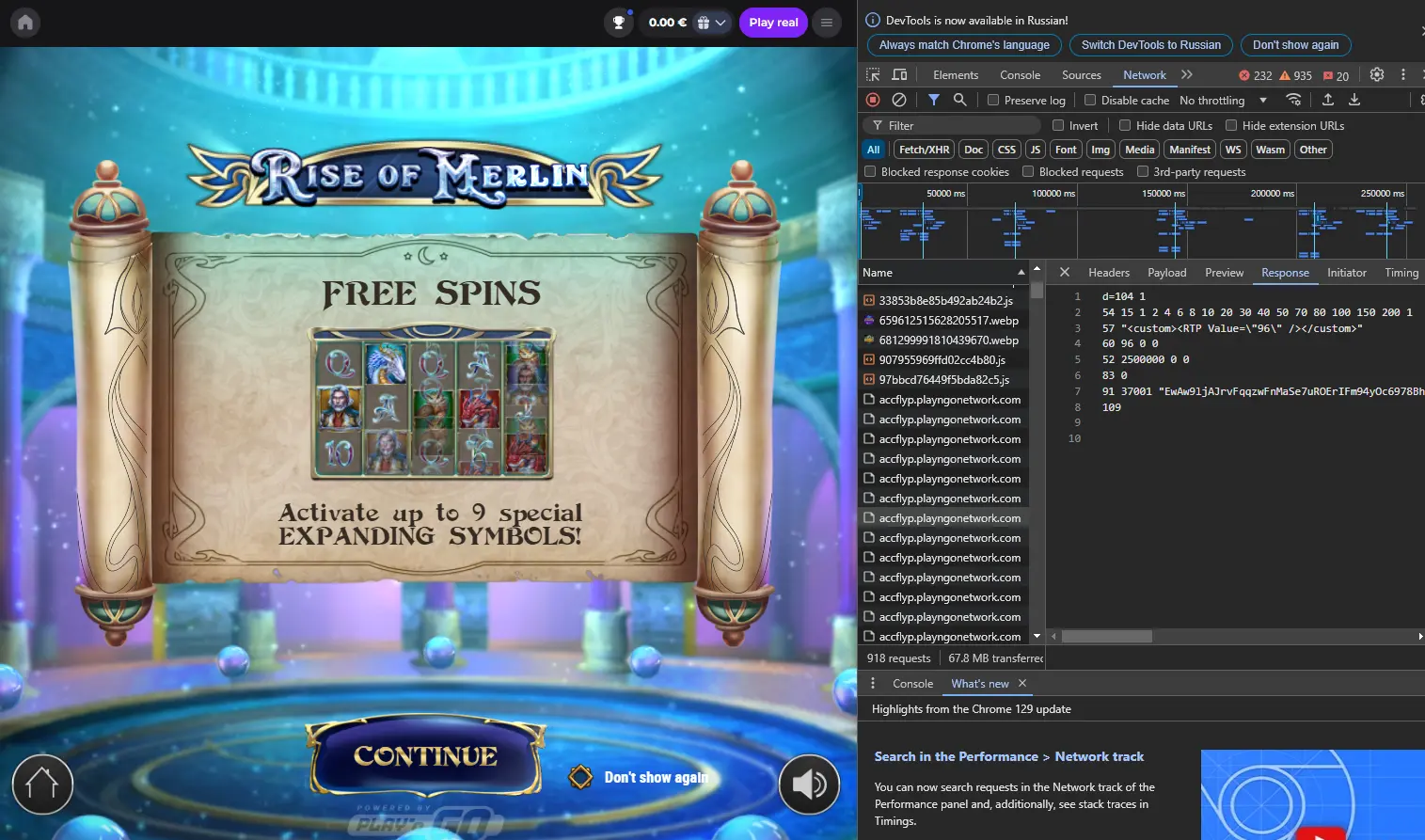This screenshot has width=1425, height=840.
Task: Check Blocked response cookies
Action: [x=870, y=172]
